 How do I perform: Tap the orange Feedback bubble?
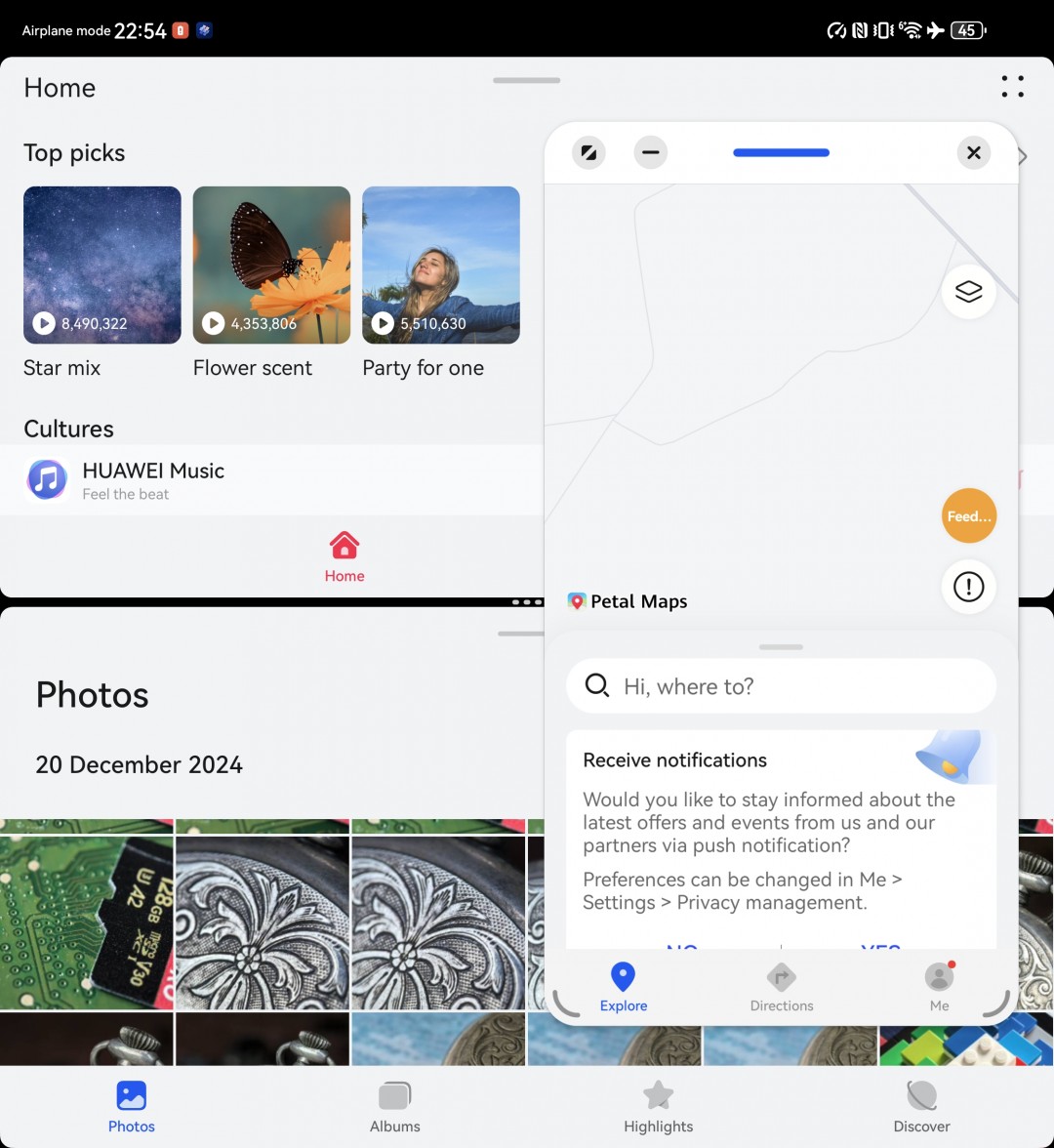[x=968, y=515]
